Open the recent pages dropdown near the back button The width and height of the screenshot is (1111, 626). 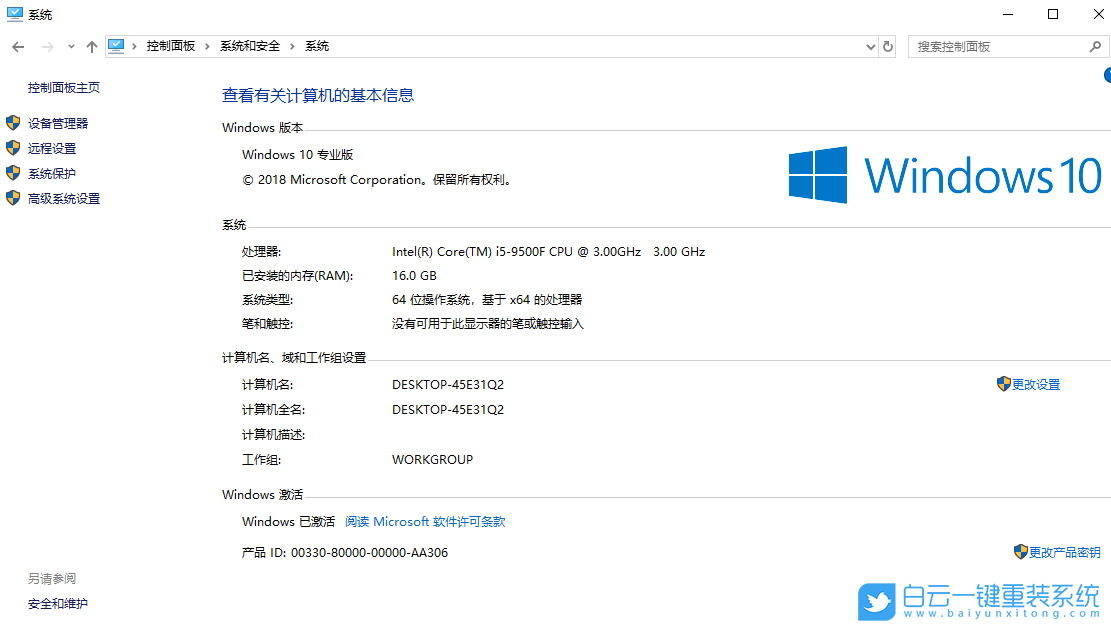point(70,46)
